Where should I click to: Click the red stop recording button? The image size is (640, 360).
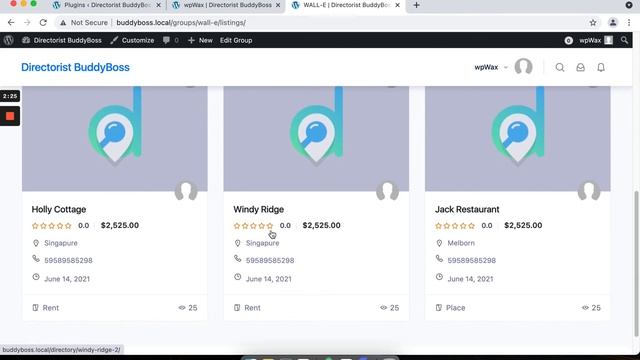coord(10,116)
